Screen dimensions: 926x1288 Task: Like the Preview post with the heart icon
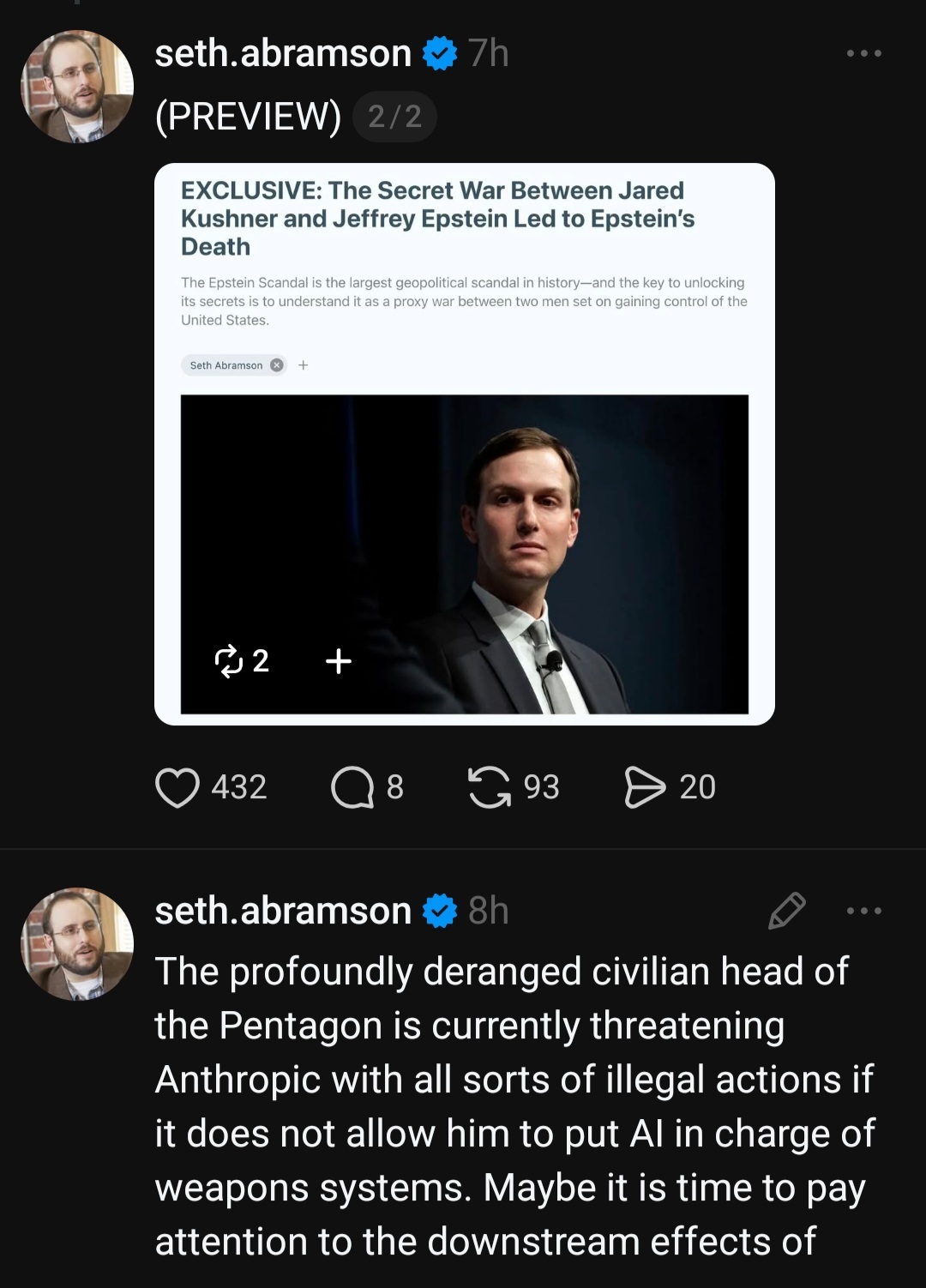[x=177, y=787]
